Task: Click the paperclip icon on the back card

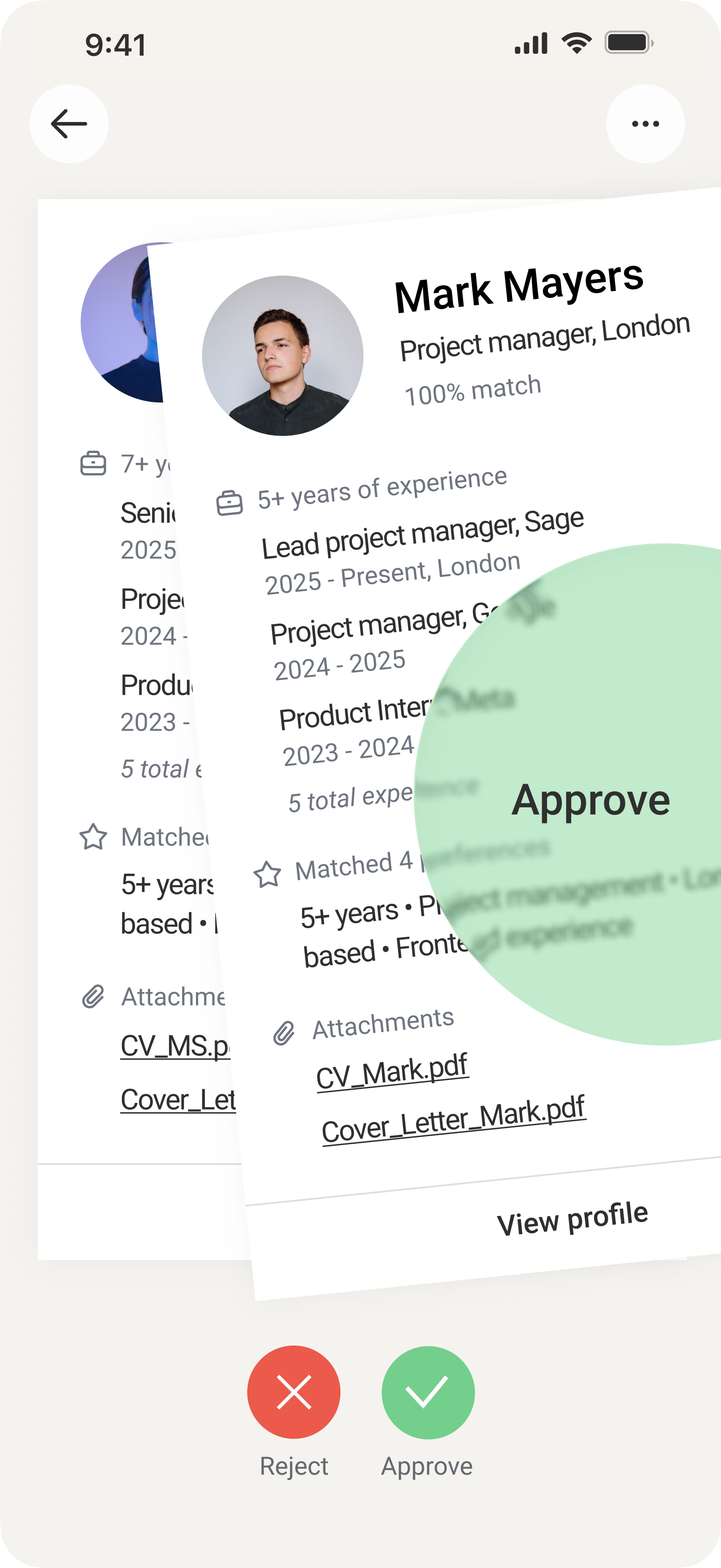Action: (93, 997)
